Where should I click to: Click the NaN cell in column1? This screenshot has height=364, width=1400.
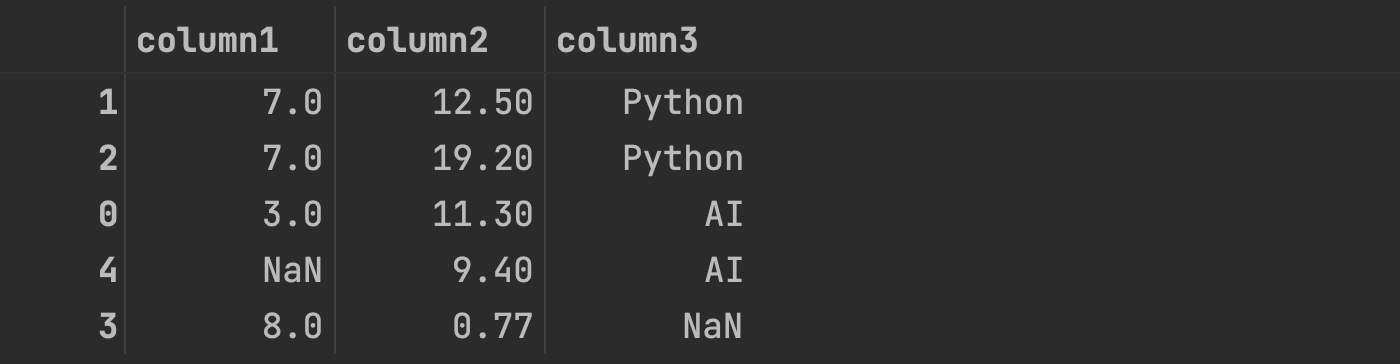pos(293,270)
